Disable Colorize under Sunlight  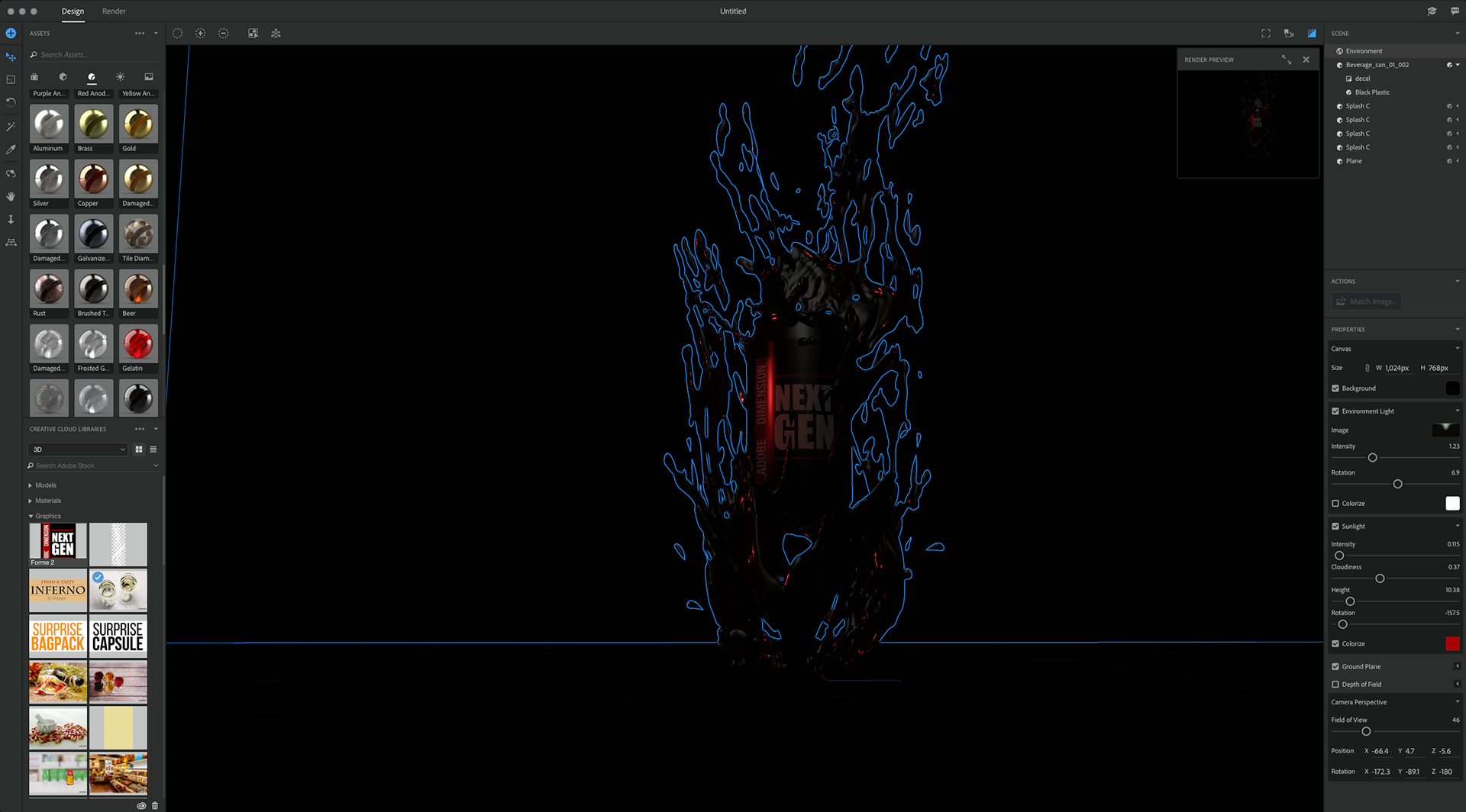tap(1335, 644)
